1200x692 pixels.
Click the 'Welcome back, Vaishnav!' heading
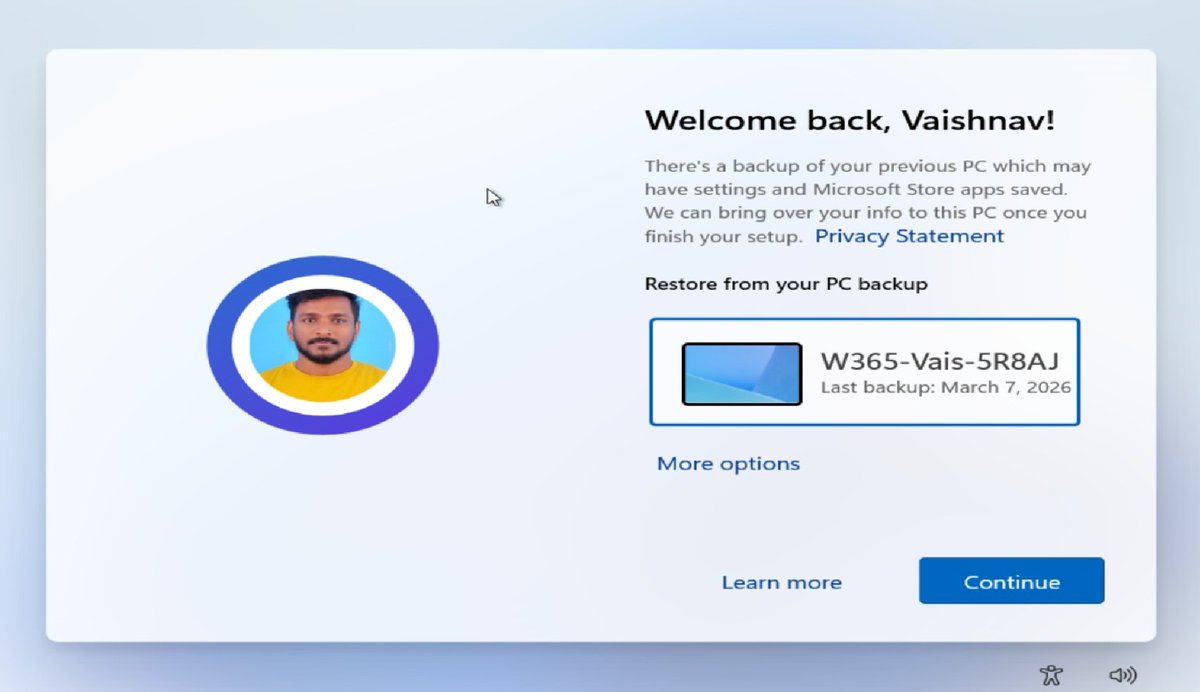pyautogui.click(x=849, y=121)
